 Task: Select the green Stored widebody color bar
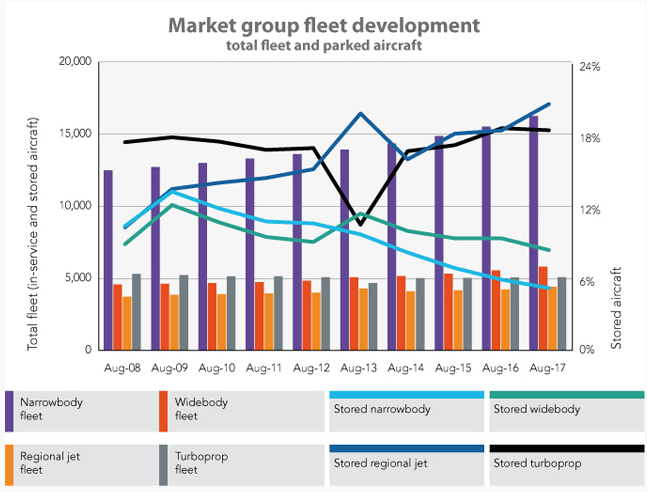(566, 395)
